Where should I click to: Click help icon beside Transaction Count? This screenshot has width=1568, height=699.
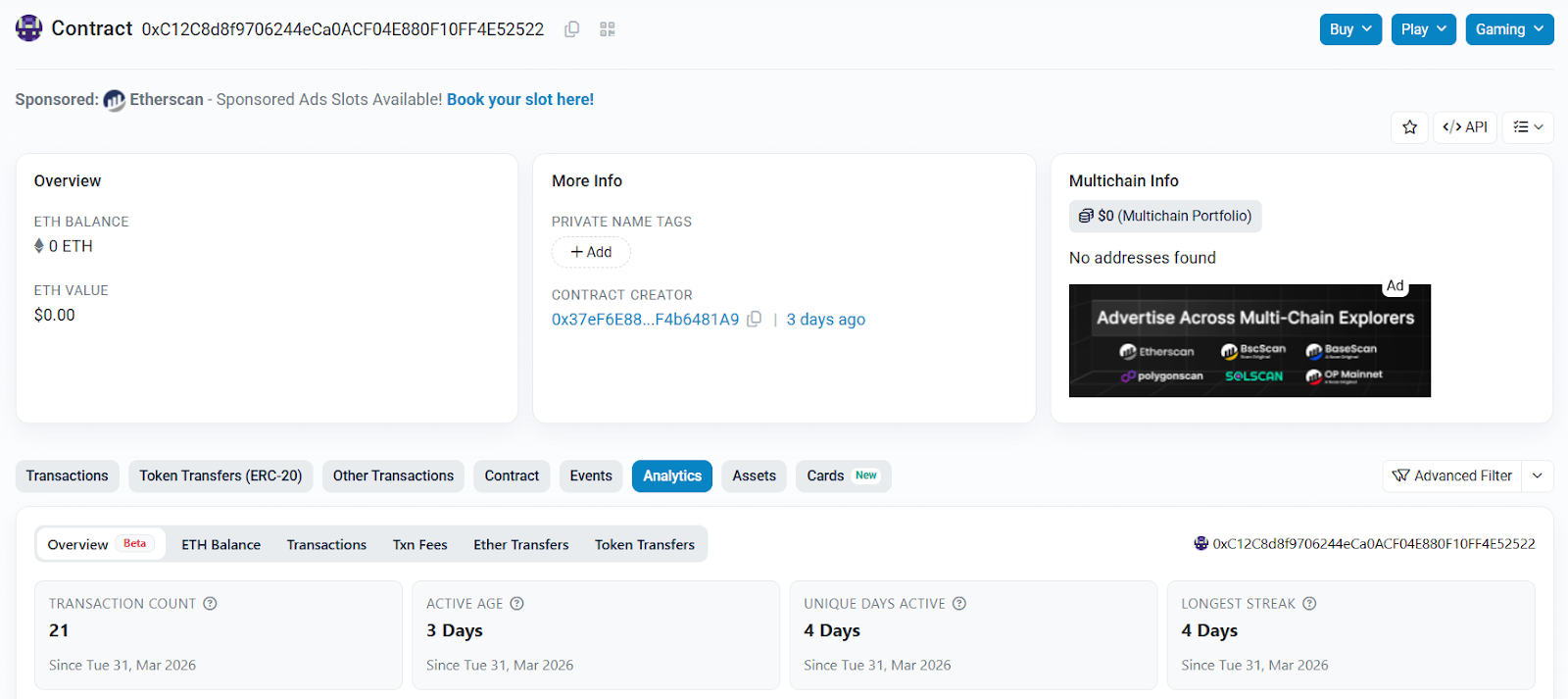pyautogui.click(x=210, y=604)
